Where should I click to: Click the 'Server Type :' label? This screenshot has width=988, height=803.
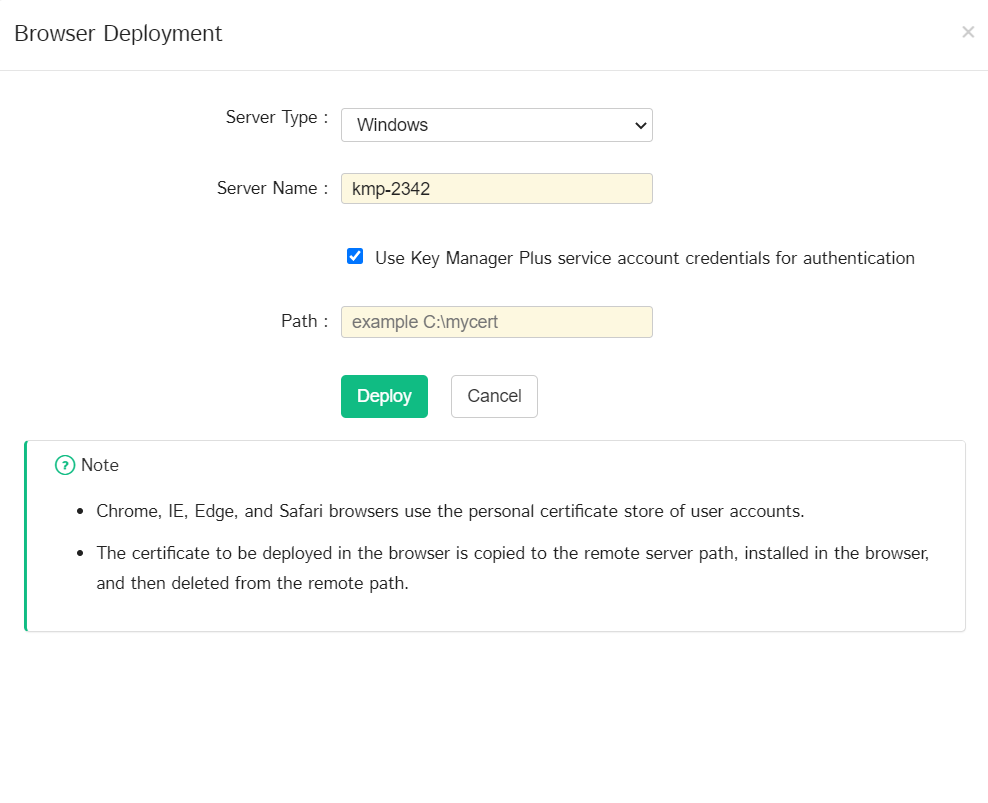[x=277, y=117]
